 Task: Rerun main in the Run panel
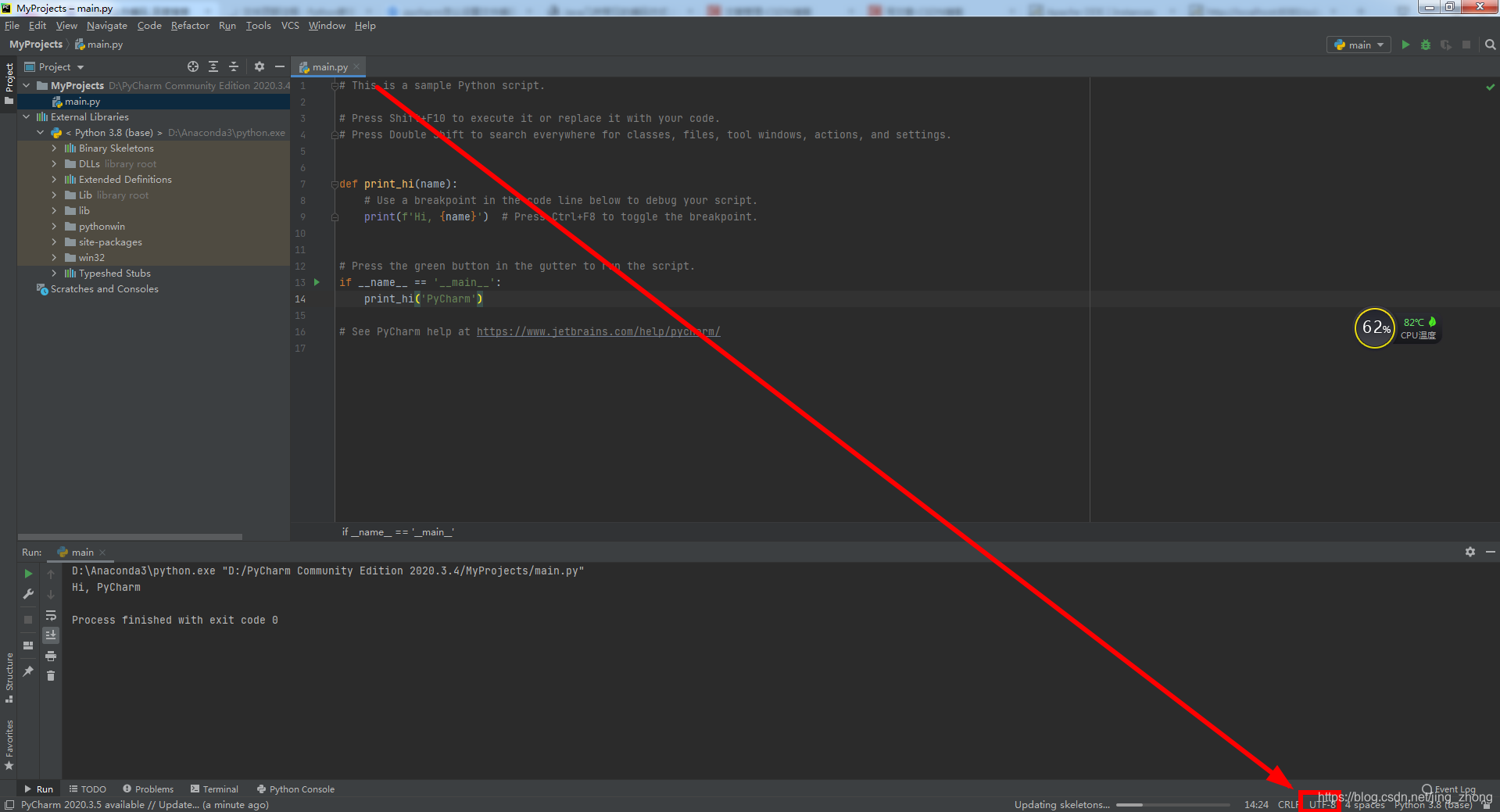(28, 574)
